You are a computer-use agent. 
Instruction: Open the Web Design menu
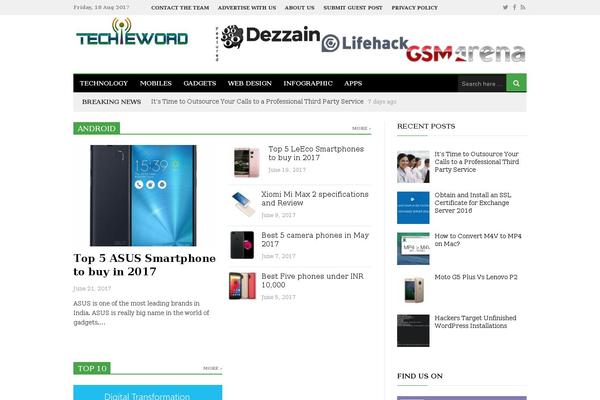[249, 83]
